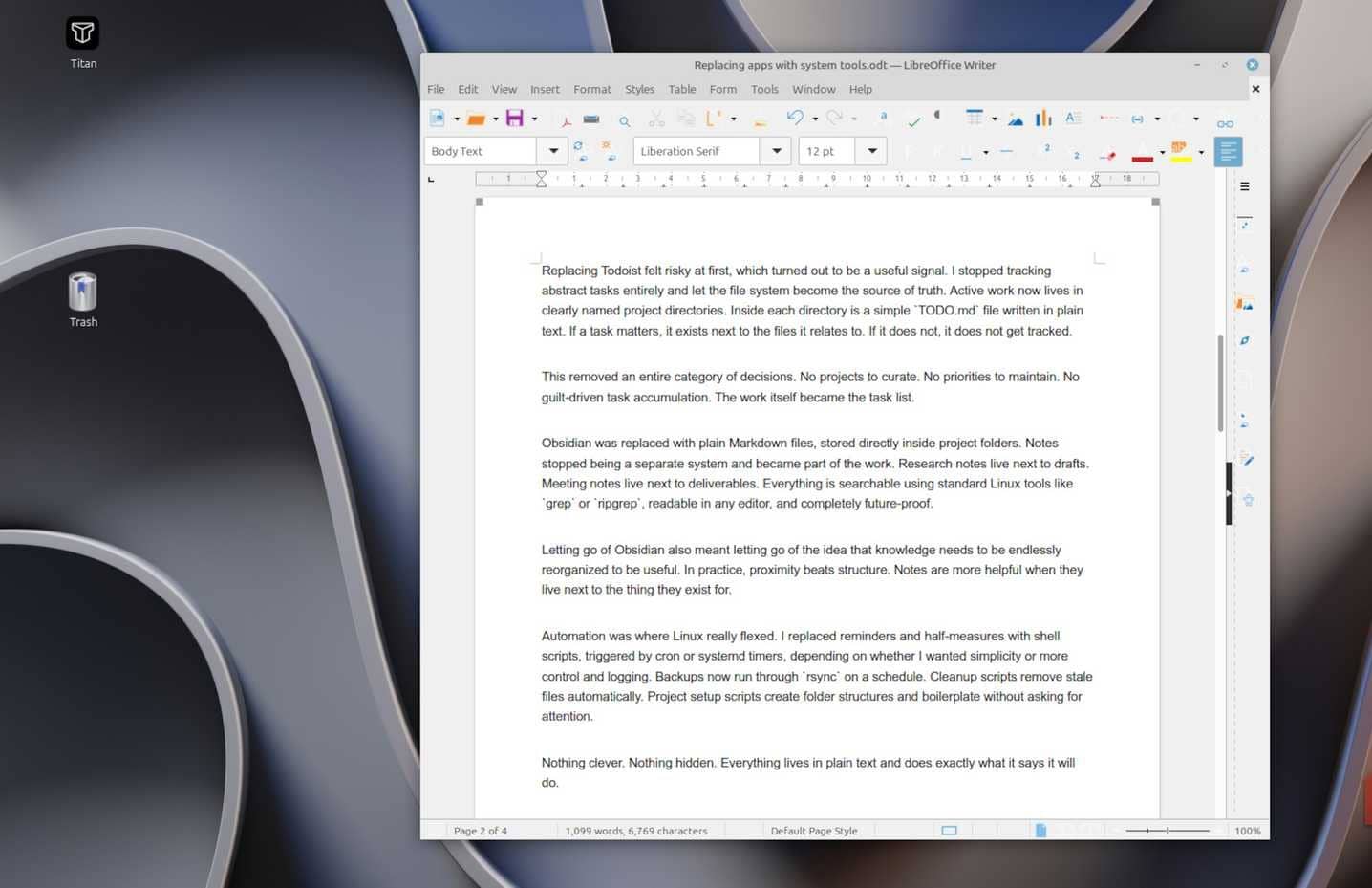The width and height of the screenshot is (1372, 888).
Task: Toggle Align Left paragraph button
Action: 1229,151
